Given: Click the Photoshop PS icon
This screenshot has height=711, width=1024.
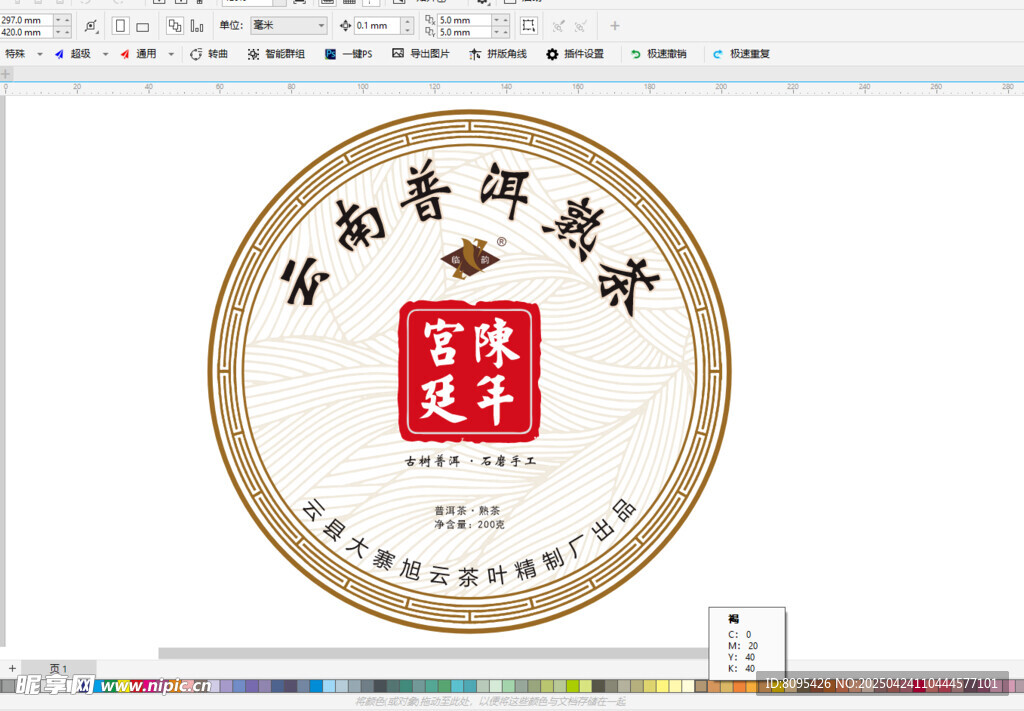Looking at the screenshot, I should [x=330, y=54].
